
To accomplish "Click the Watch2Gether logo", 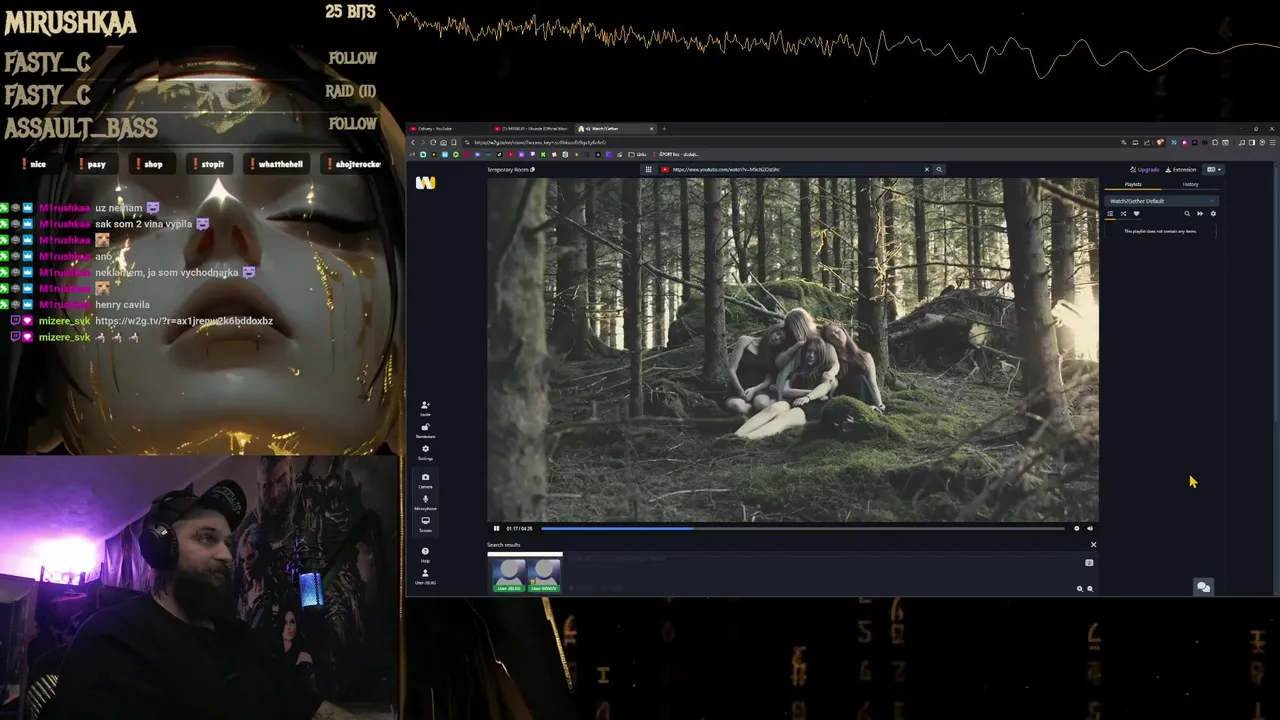I will tap(425, 183).
